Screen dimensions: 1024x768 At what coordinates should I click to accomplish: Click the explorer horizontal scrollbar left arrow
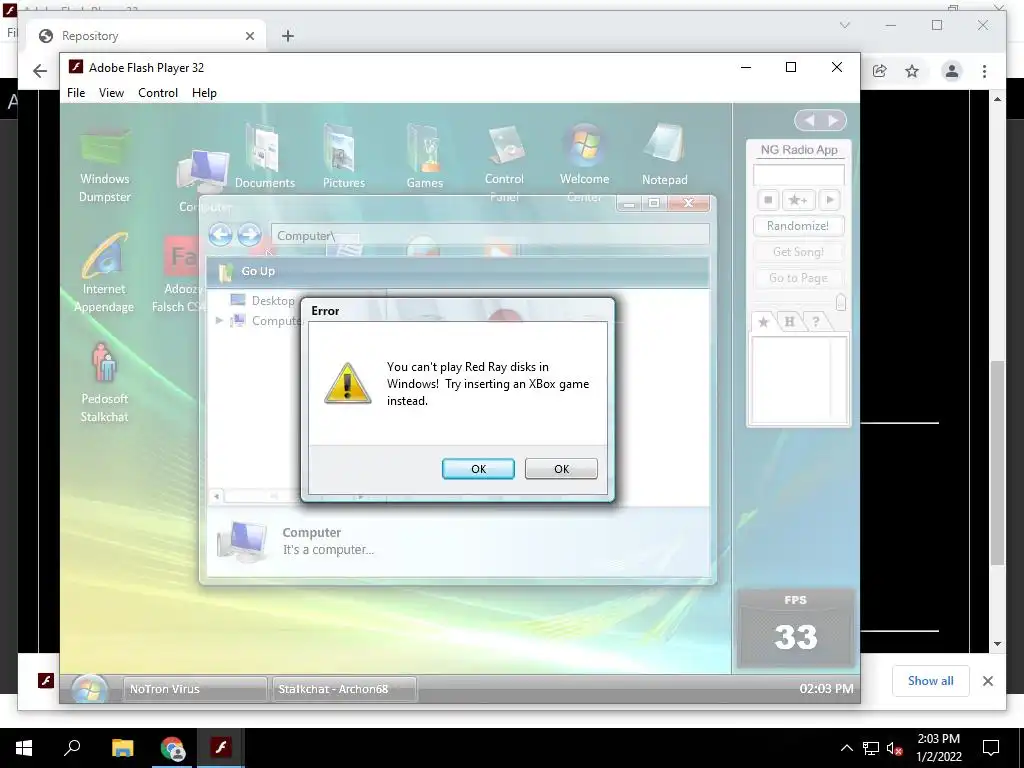(x=216, y=496)
